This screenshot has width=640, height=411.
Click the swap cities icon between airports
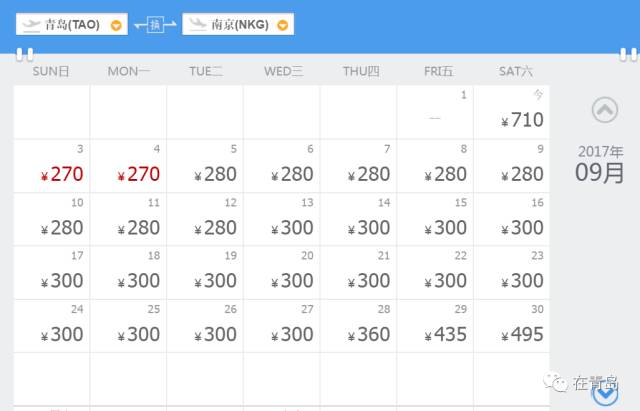(155, 24)
